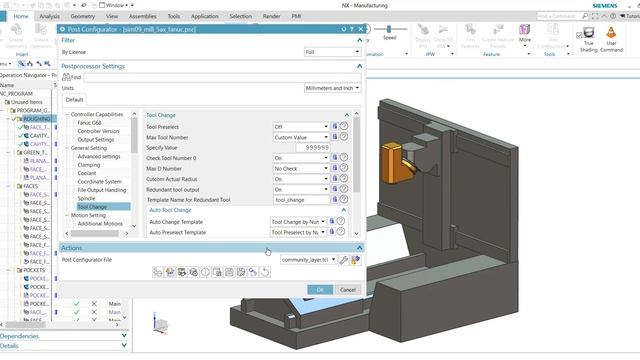Click the save disk icon in the Actions toolbar
This screenshot has height=360, width=640.
coord(229,272)
